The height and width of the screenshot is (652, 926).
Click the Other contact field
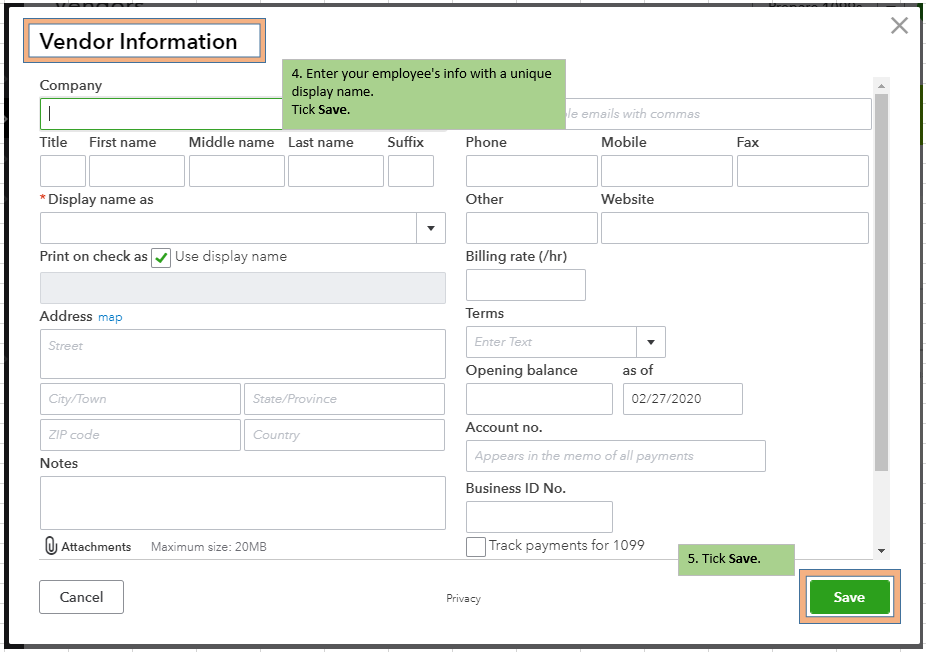pos(532,228)
